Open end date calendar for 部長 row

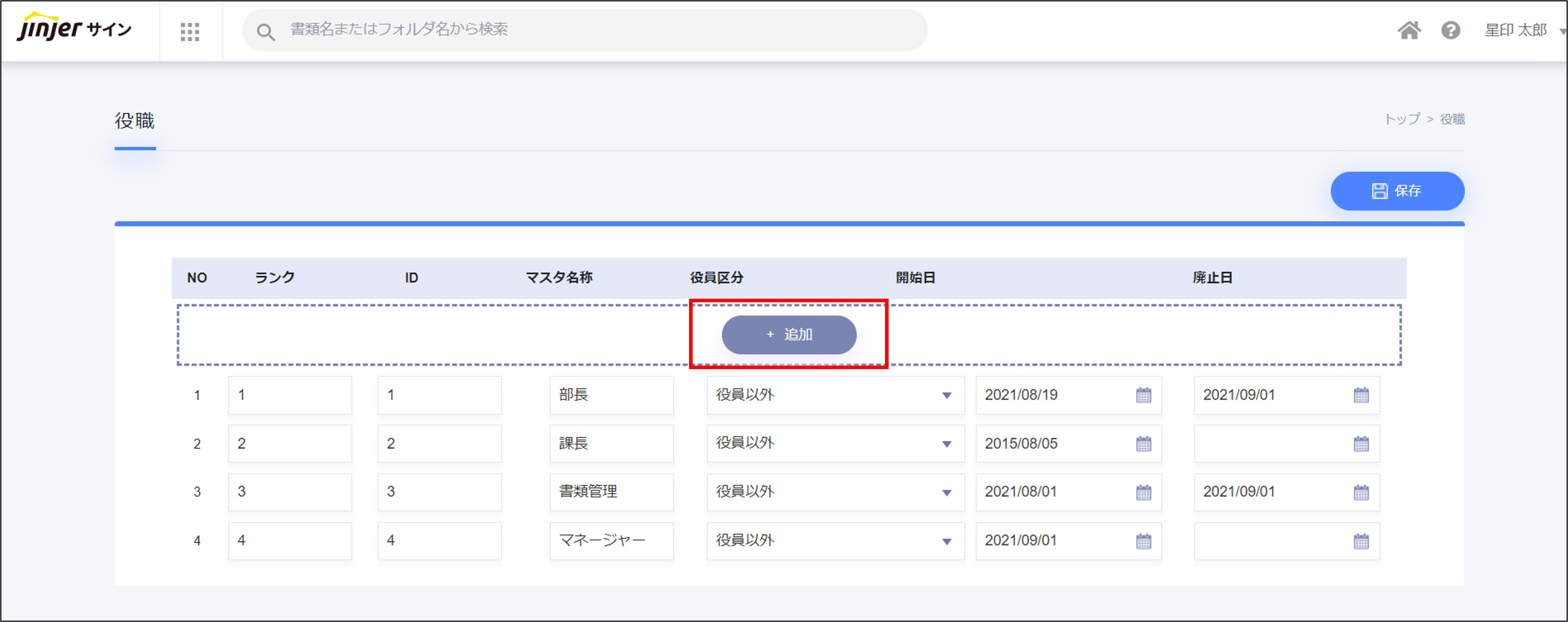pyautogui.click(x=1361, y=395)
